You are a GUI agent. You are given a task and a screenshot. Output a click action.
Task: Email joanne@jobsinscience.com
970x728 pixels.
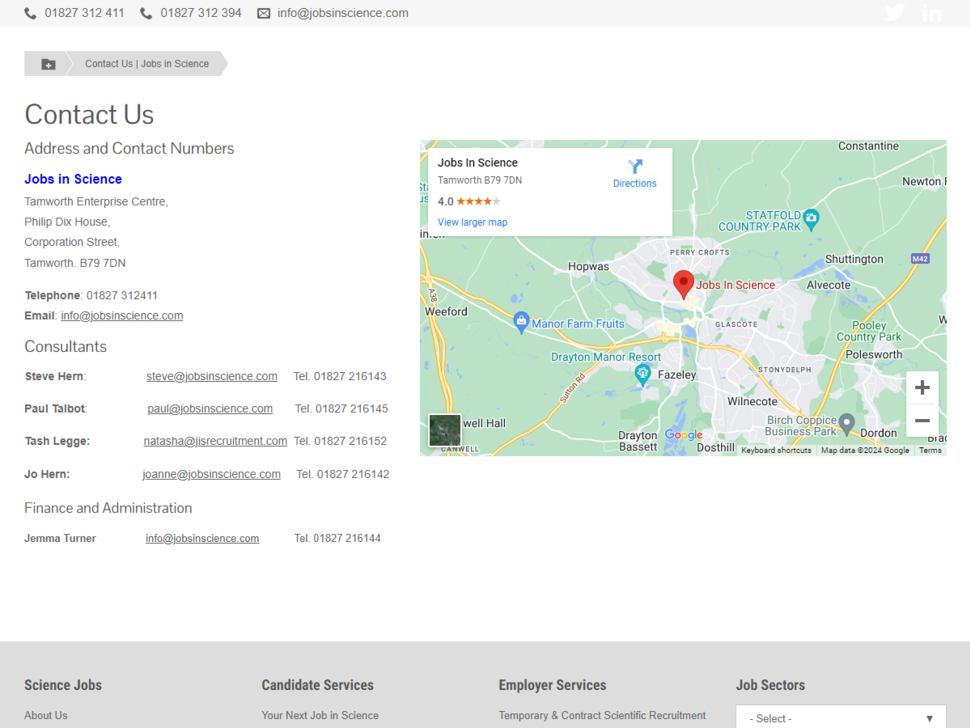(x=211, y=474)
